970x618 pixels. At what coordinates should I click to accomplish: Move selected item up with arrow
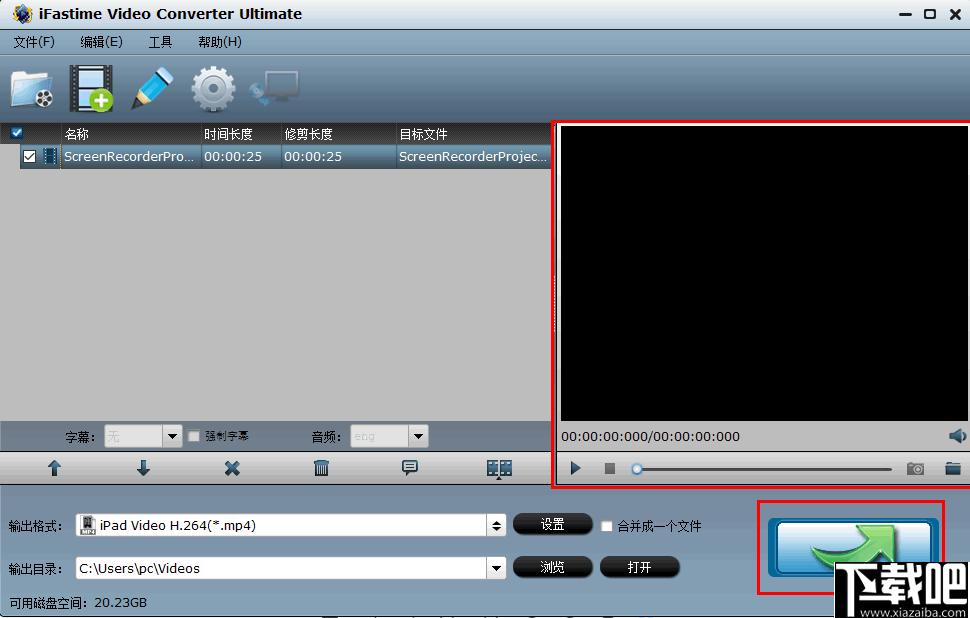pos(54,468)
